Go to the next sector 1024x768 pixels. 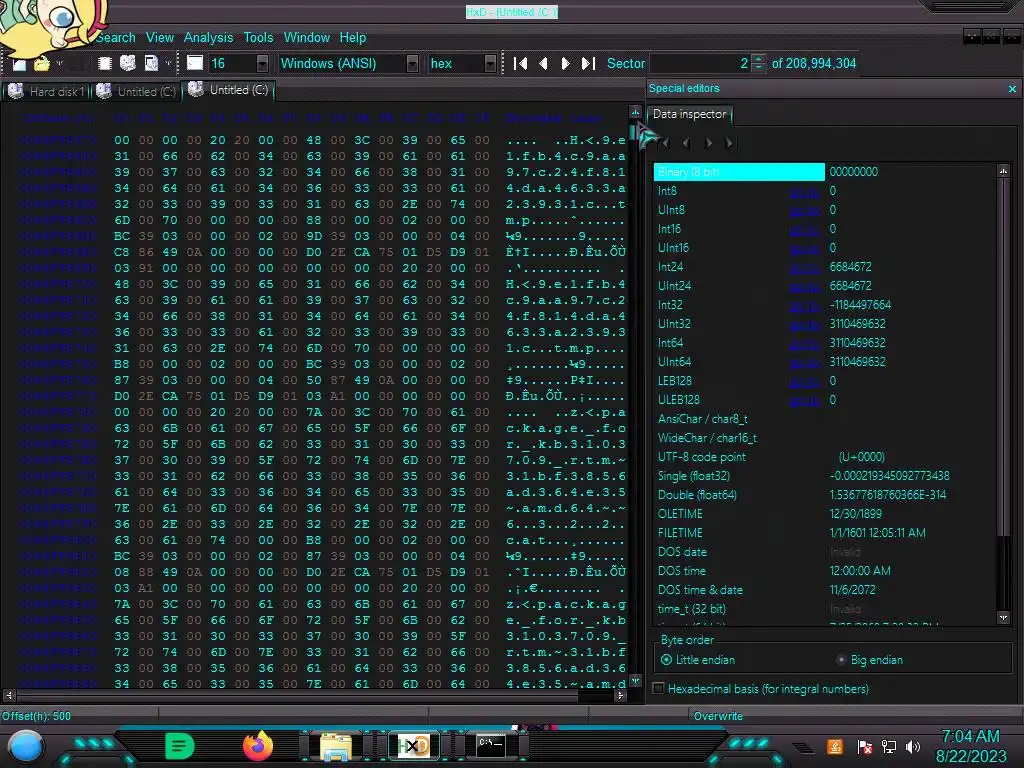[566, 63]
